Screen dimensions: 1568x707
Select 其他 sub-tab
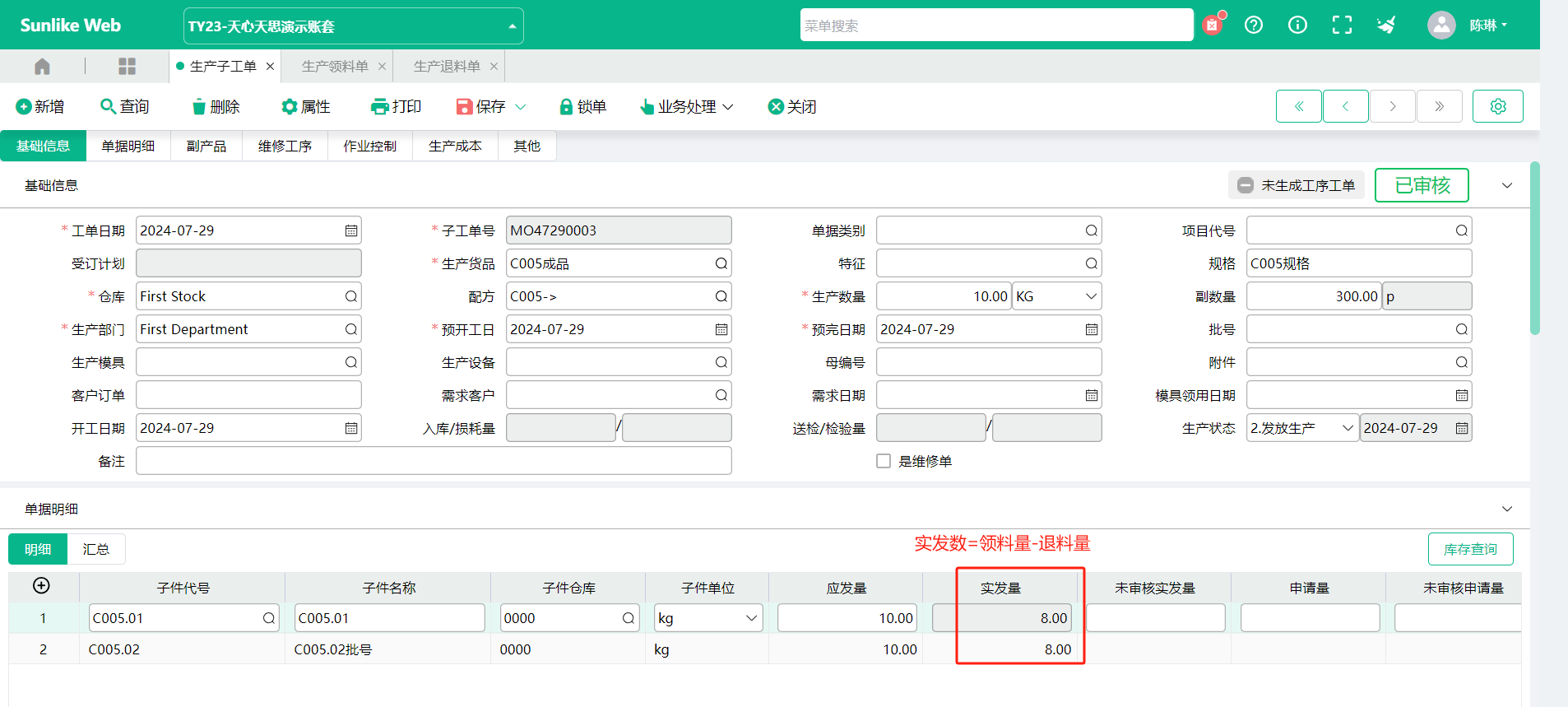(527, 146)
